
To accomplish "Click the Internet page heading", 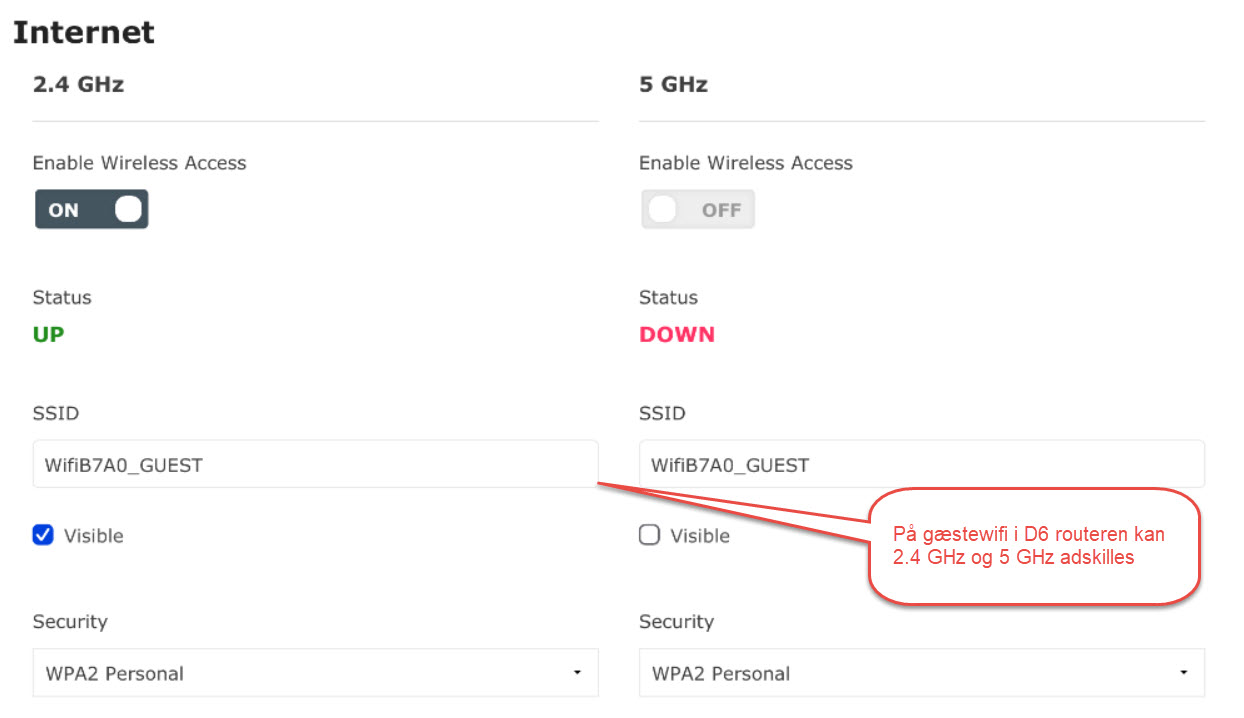I will [x=84, y=32].
